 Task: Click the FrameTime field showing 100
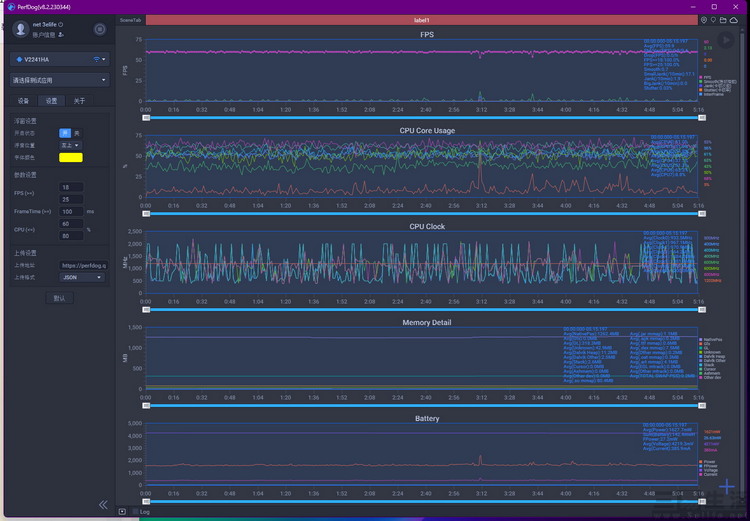[71, 211]
